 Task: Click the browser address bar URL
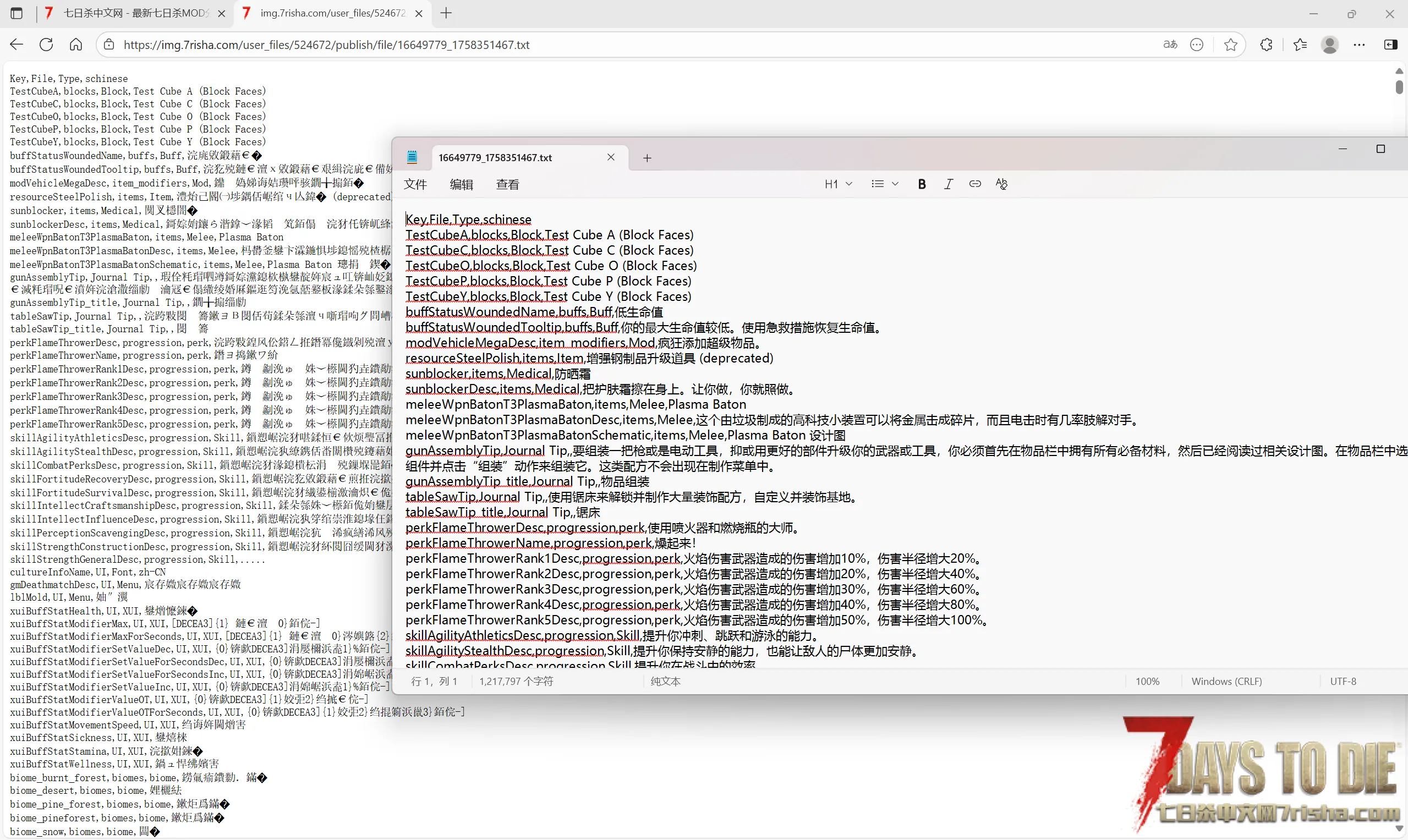(327, 45)
